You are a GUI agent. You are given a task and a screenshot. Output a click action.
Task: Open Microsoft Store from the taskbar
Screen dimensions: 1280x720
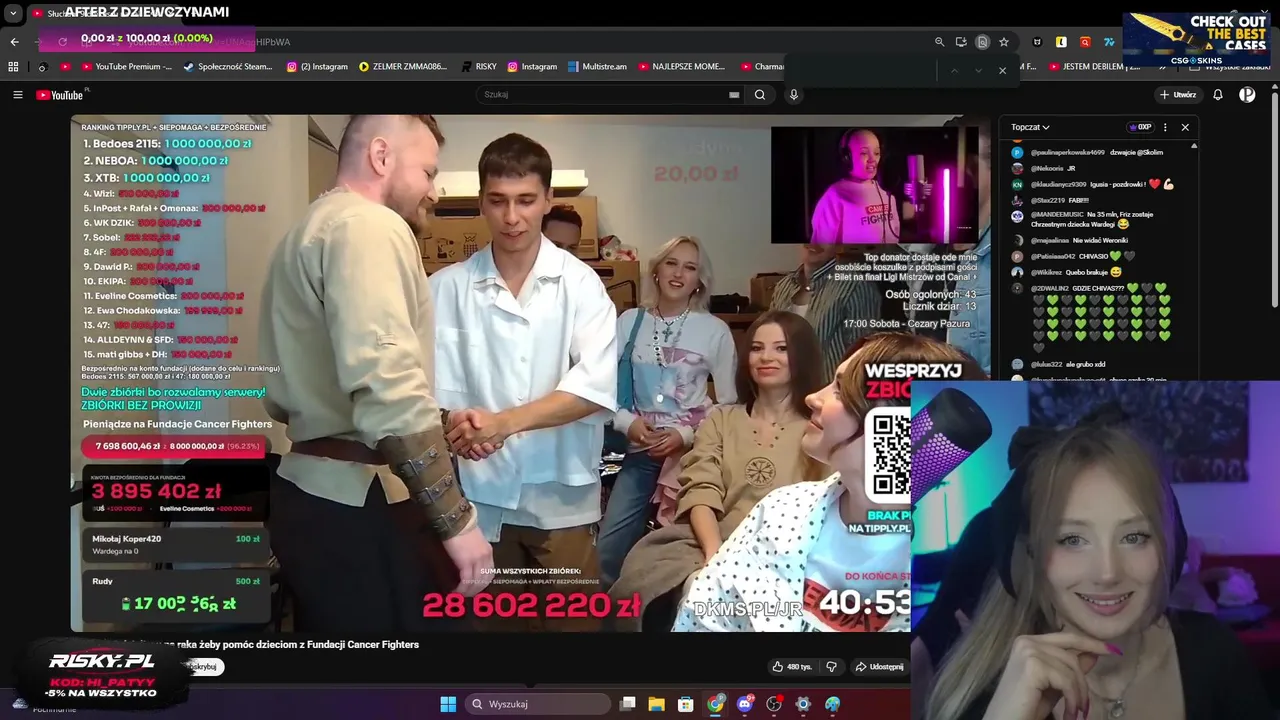coord(686,704)
